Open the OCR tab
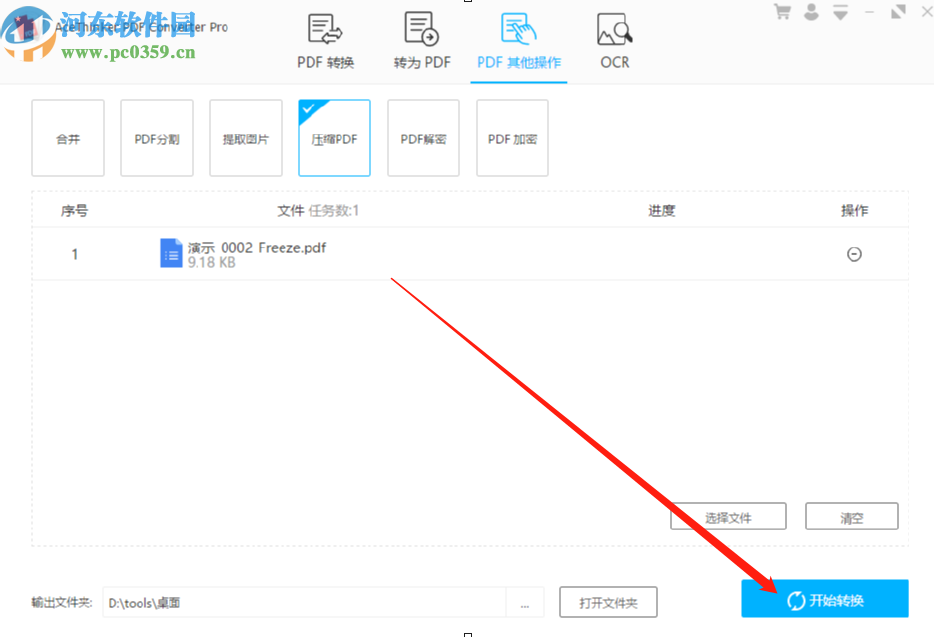 pyautogui.click(x=615, y=42)
